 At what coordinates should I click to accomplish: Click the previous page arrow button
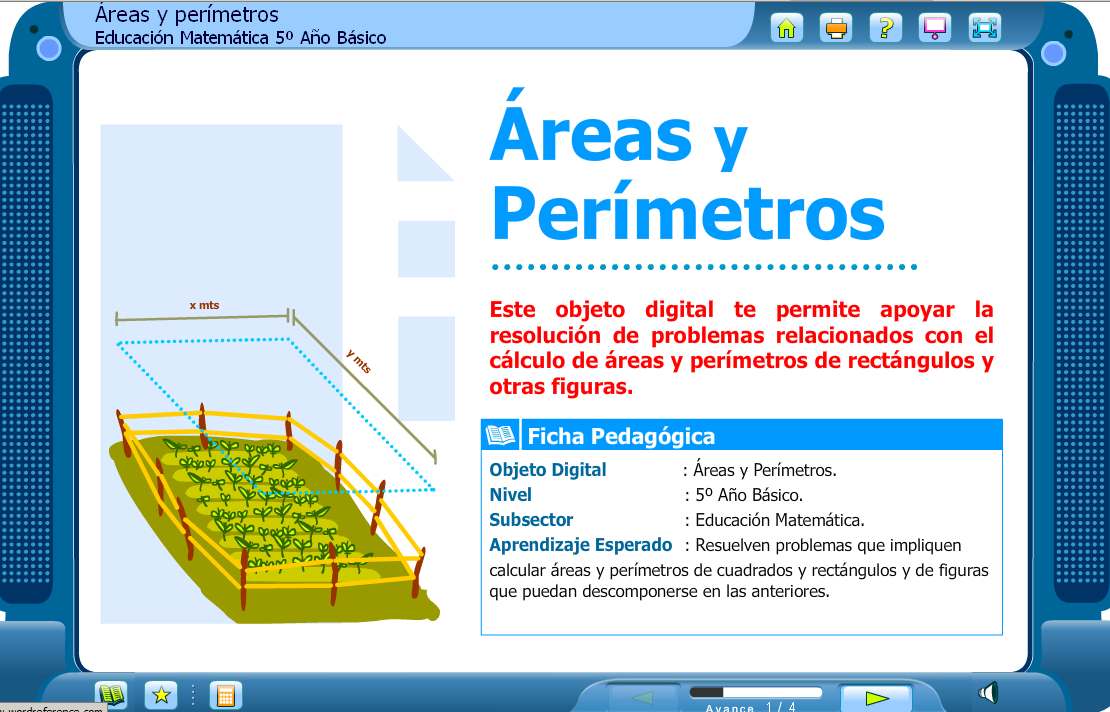pyautogui.click(x=643, y=697)
